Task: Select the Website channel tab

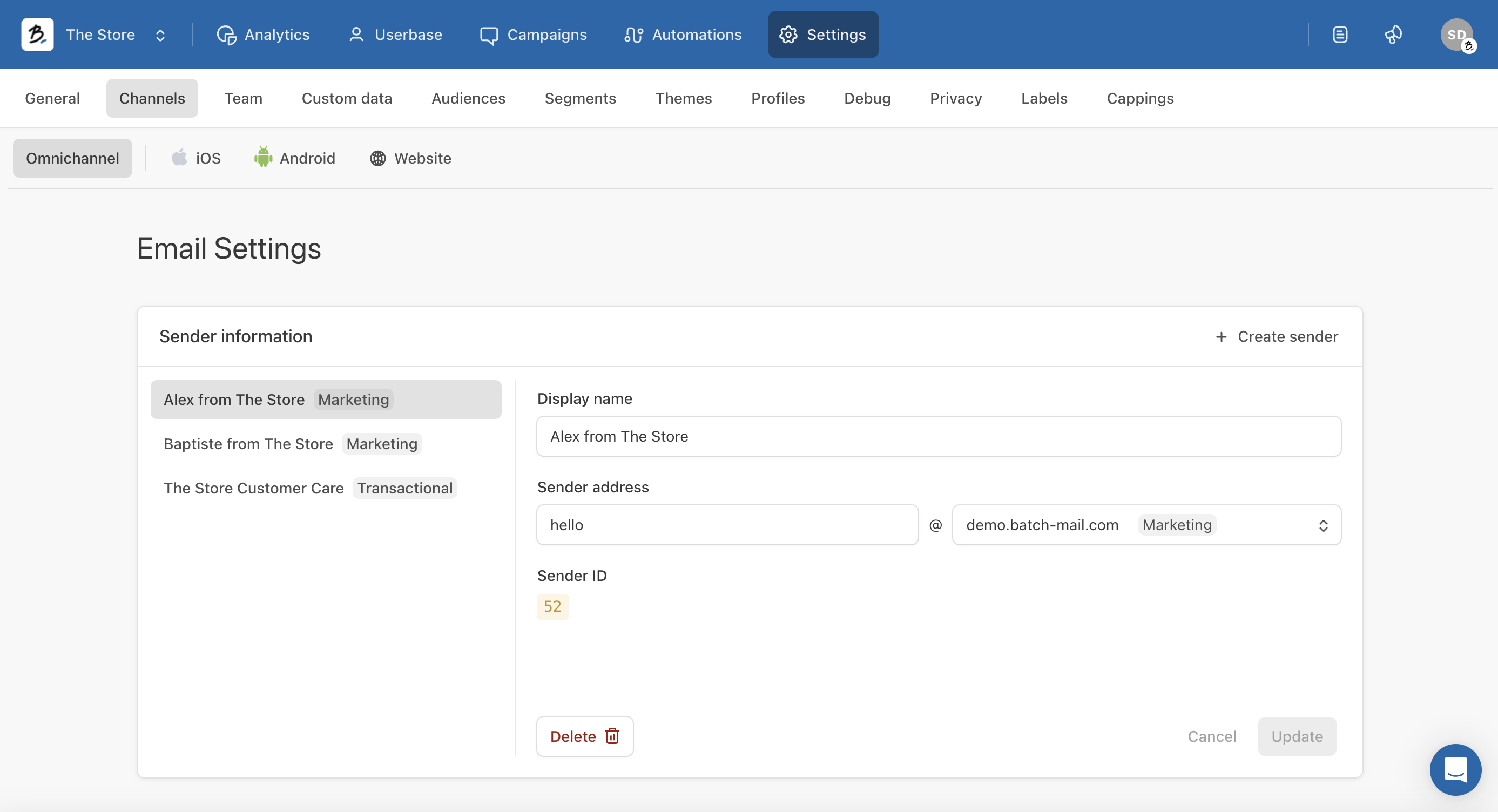Action: [x=410, y=158]
